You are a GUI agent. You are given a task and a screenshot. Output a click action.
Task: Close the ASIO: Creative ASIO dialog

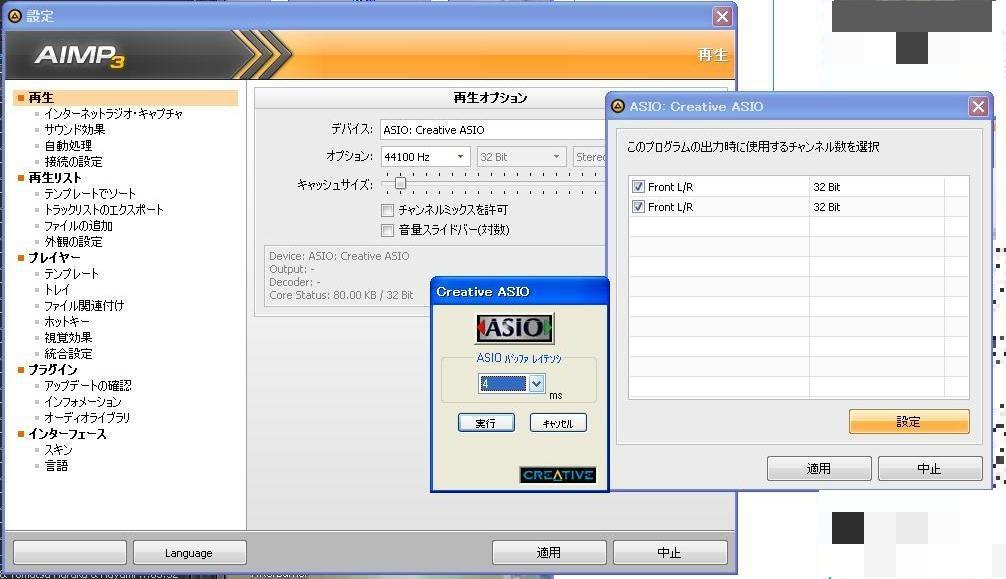(978, 106)
